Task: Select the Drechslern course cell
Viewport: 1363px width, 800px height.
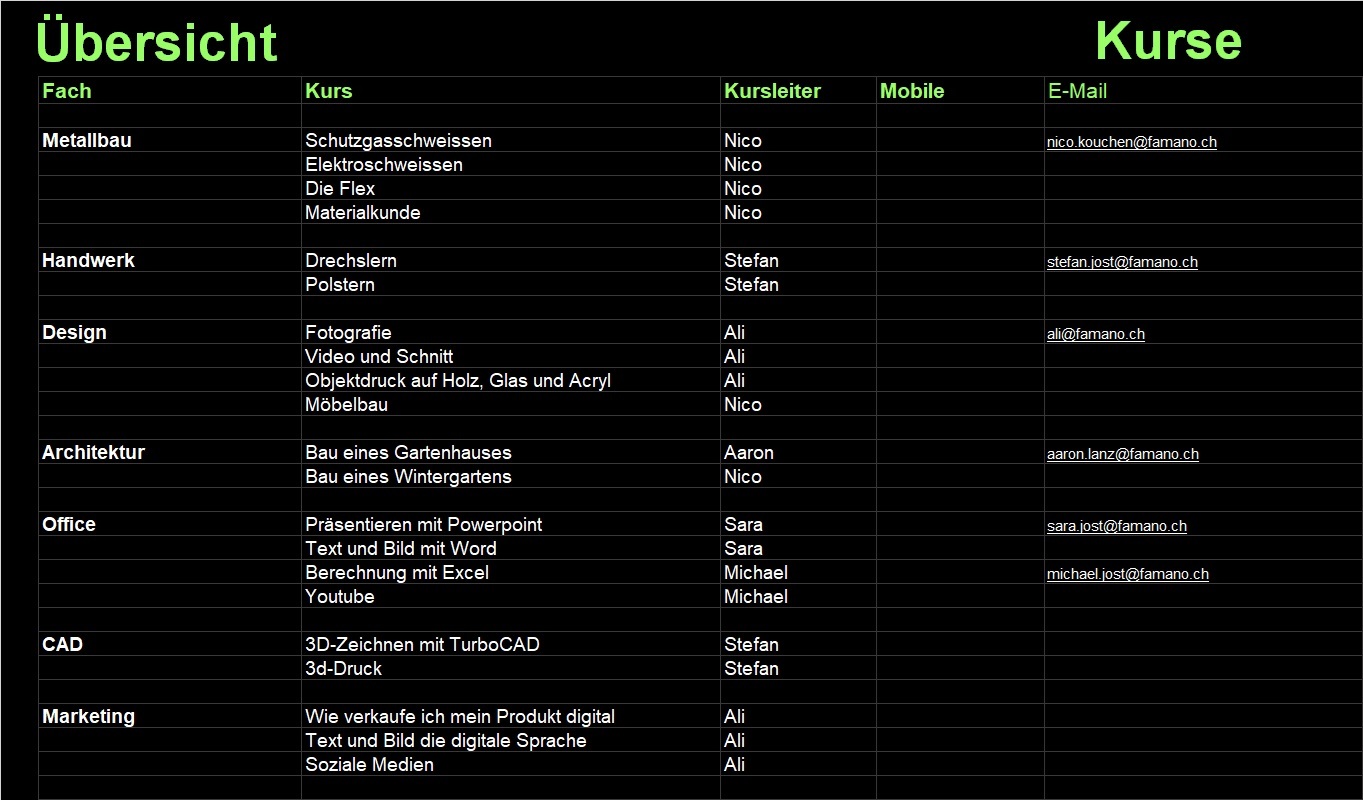Action: click(x=351, y=261)
